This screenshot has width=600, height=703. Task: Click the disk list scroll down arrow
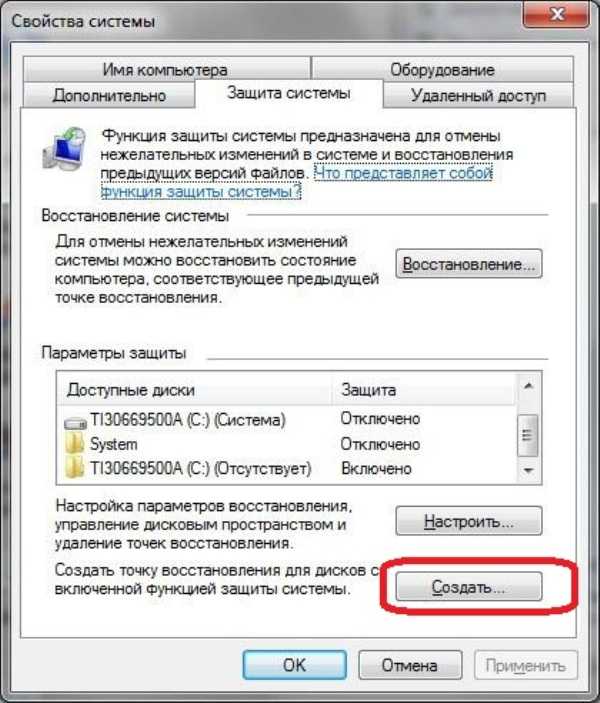[529, 470]
